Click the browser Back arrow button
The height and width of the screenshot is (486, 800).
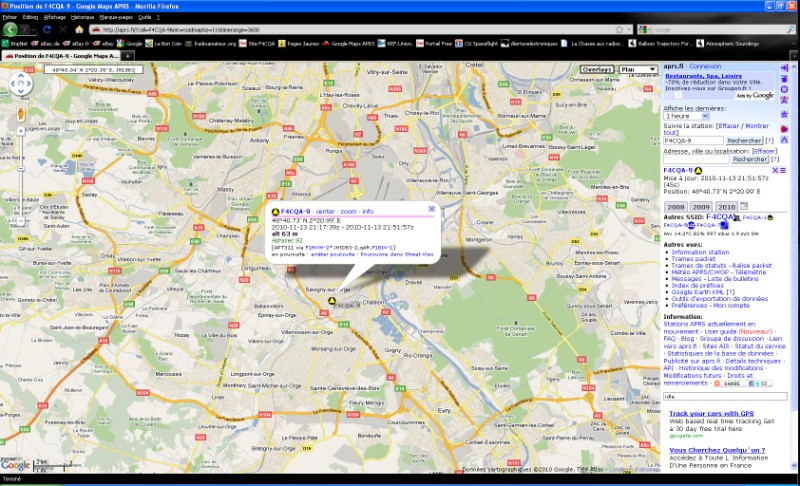click(10, 30)
